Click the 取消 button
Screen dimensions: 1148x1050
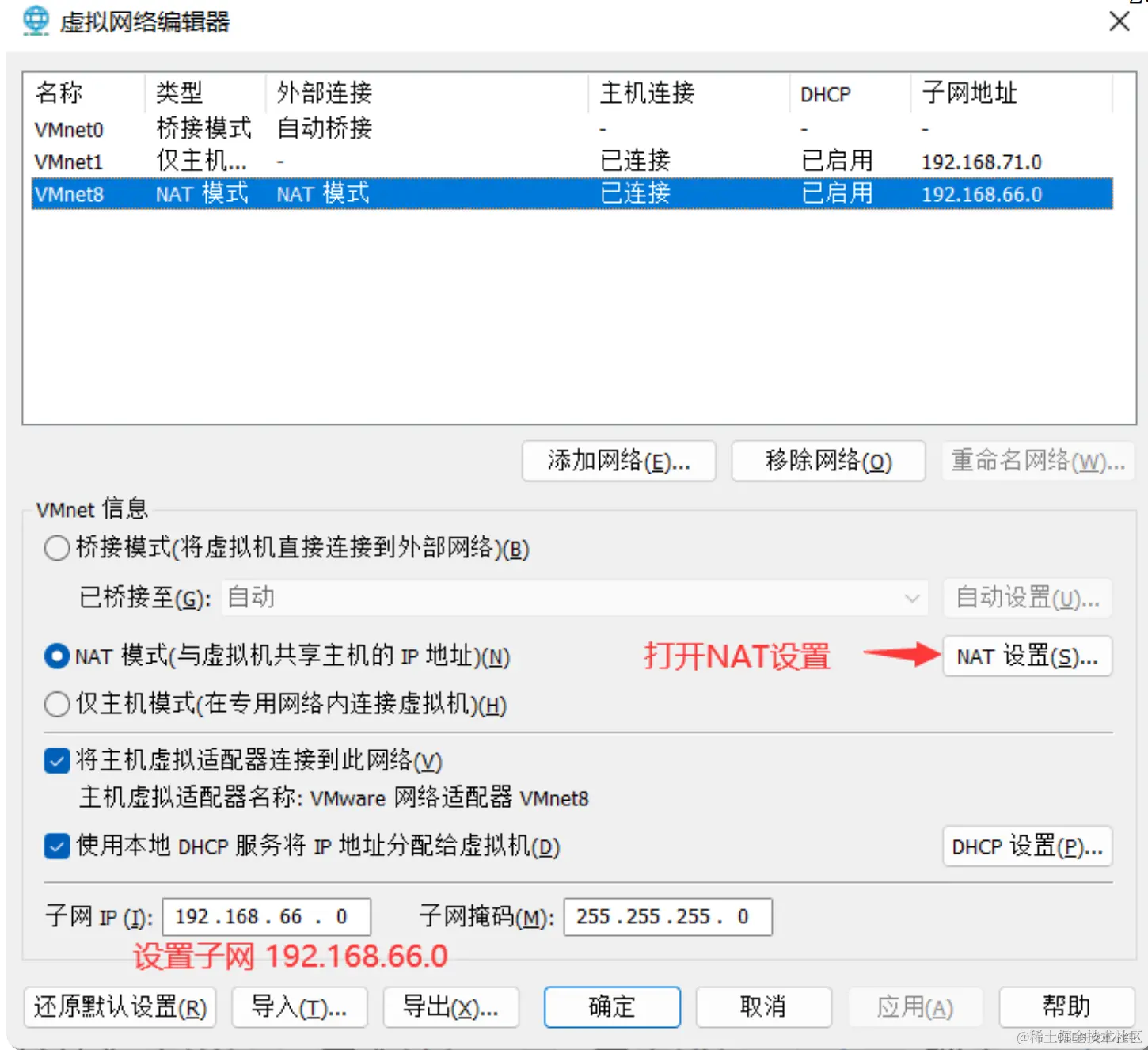pyautogui.click(x=764, y=1007)
